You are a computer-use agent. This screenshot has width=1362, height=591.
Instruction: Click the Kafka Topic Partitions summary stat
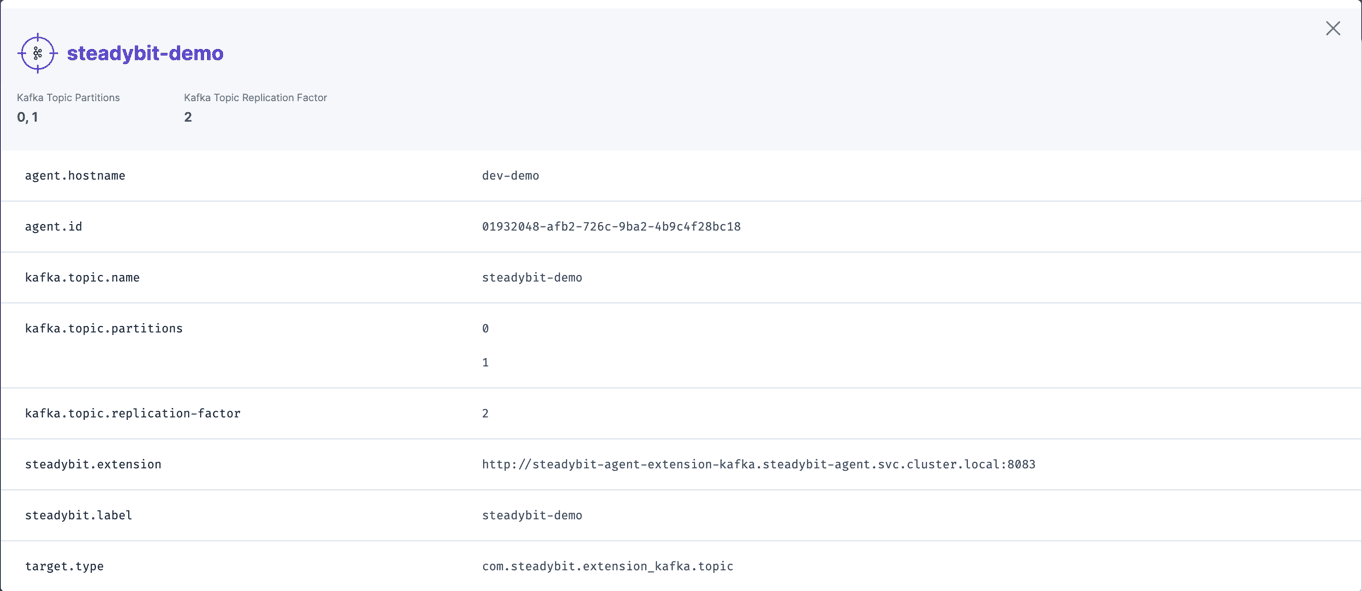(x=66, y=107)
